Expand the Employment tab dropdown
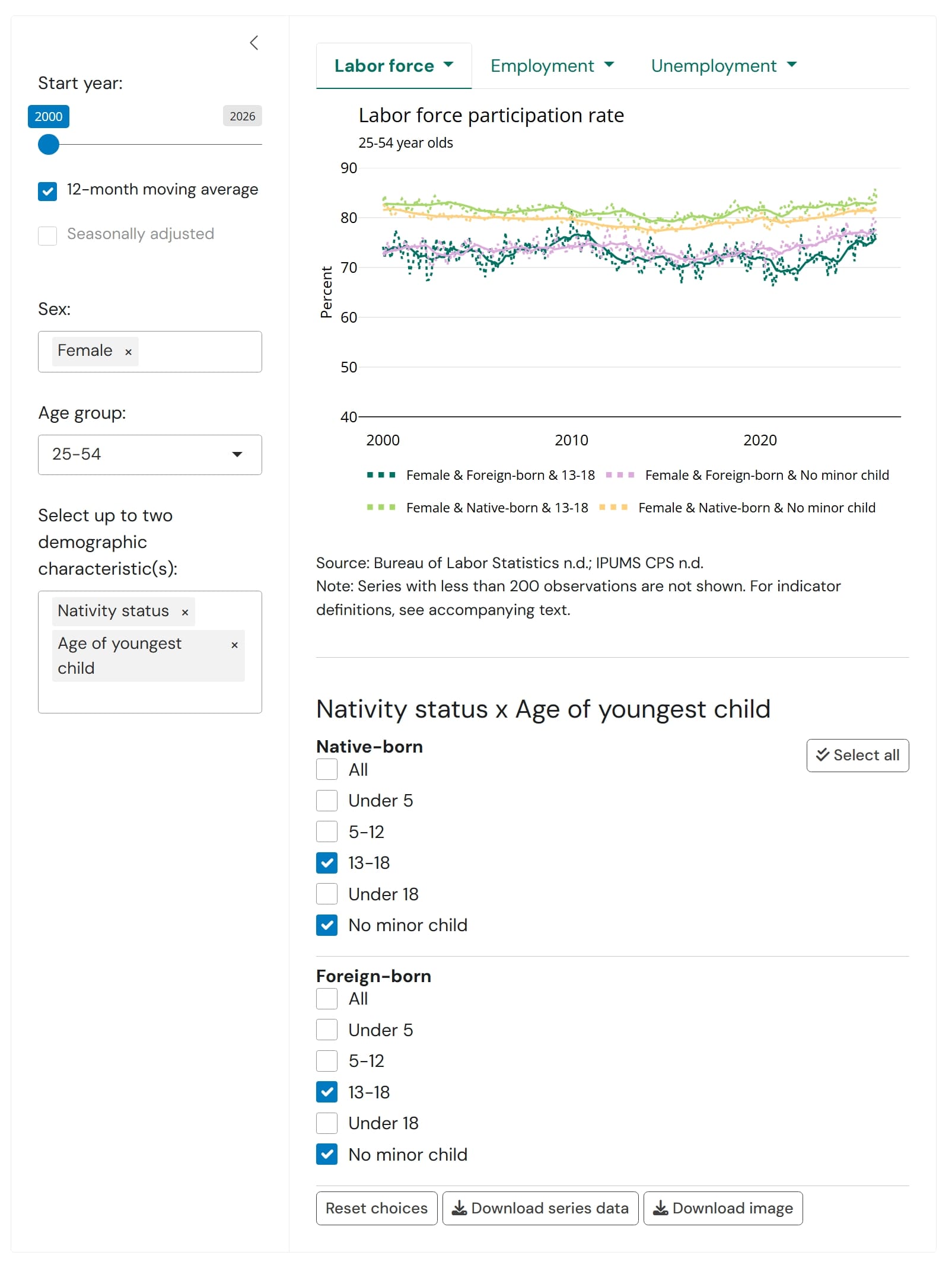The width and height of the screenshot is (952, 1265). (552, 66)
